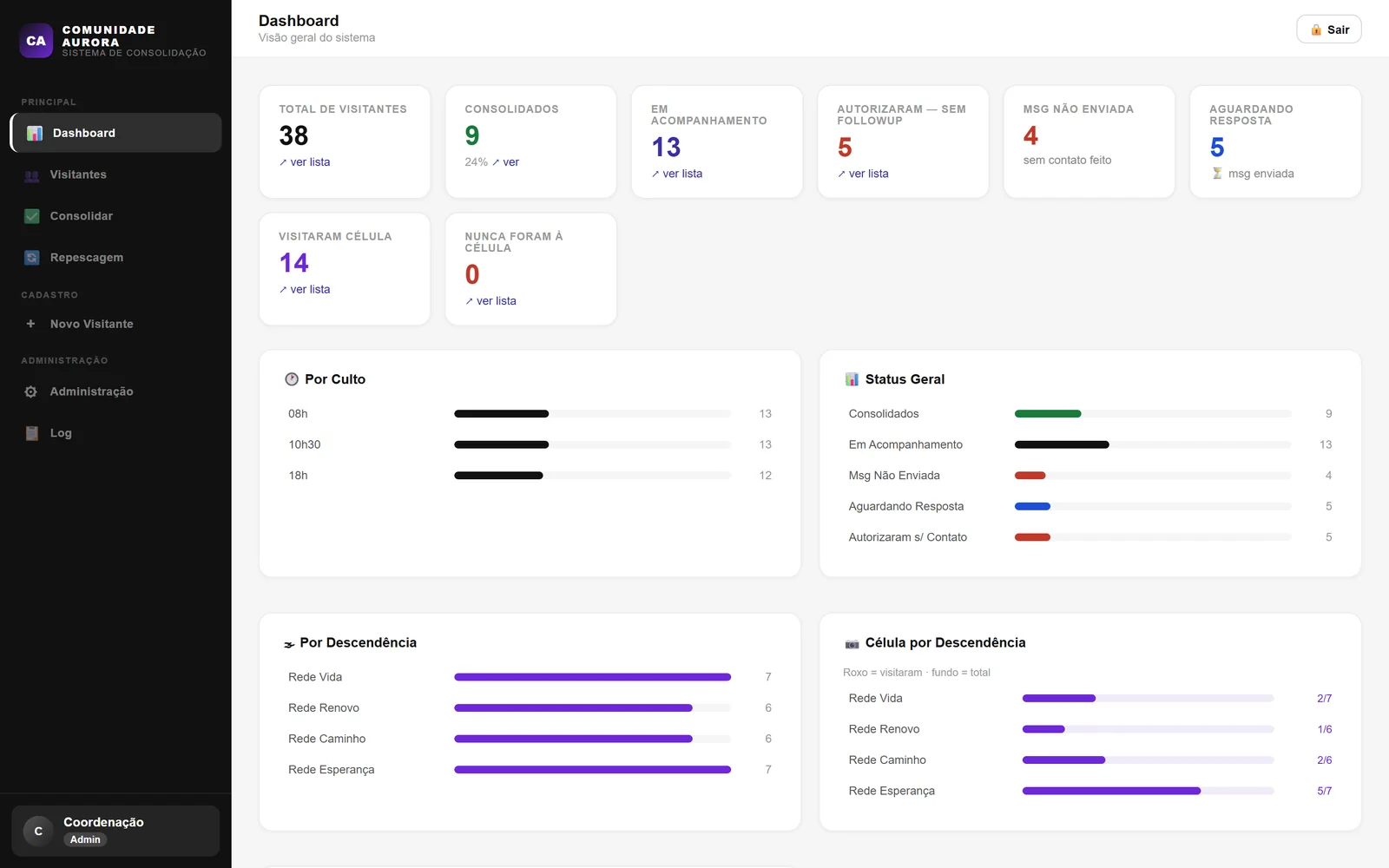Screen dimensions: 1389x868
Task: Click the C avatar of Coordenação
Action: [38, 831]
